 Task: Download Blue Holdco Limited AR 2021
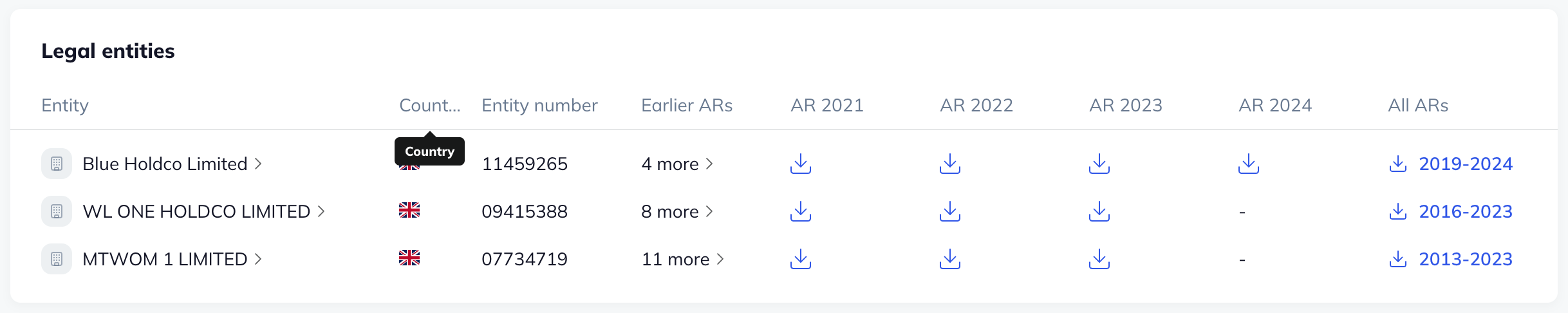(800, 164)
